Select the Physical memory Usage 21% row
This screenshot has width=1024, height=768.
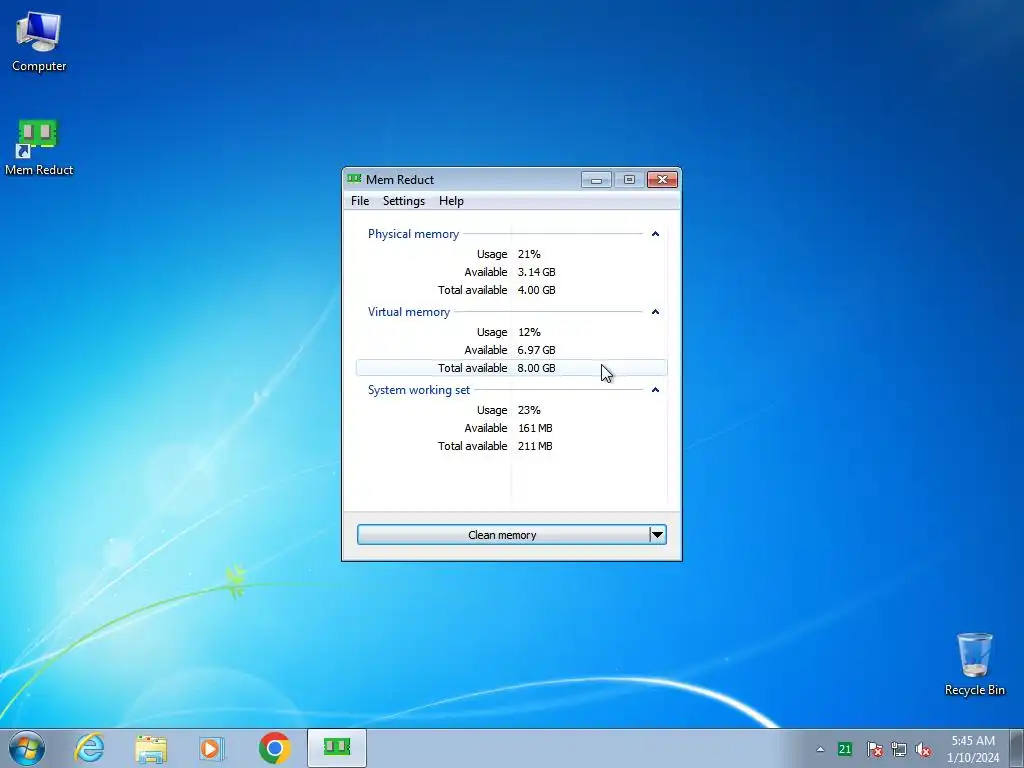[511, 254]
